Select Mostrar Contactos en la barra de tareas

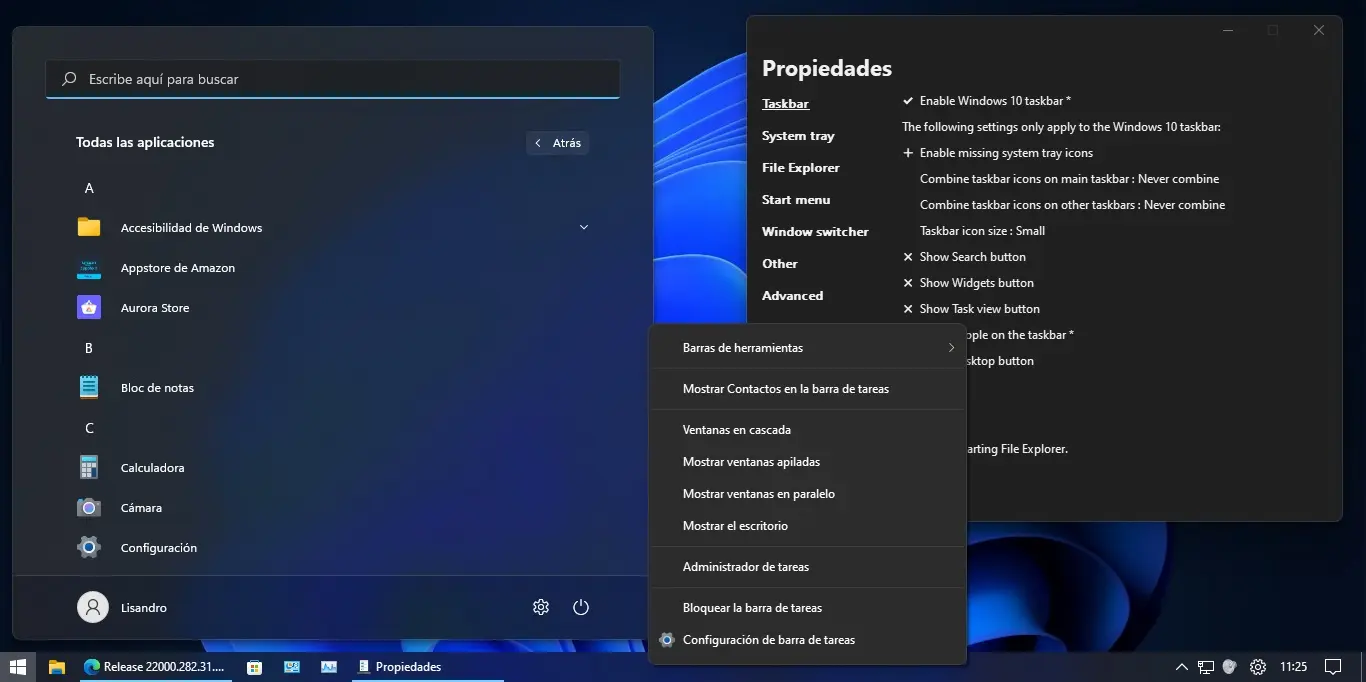coord(807,389)
